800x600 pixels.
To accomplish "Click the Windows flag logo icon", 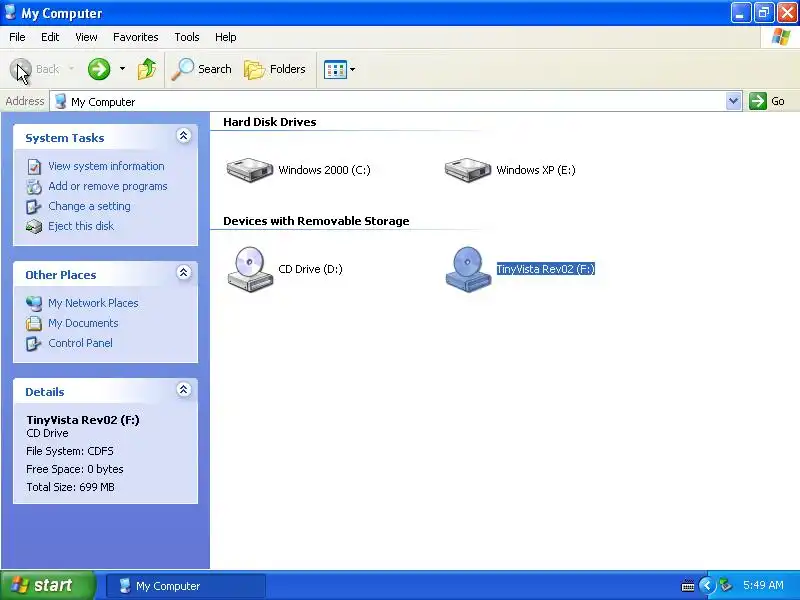I will coord(781,37).
